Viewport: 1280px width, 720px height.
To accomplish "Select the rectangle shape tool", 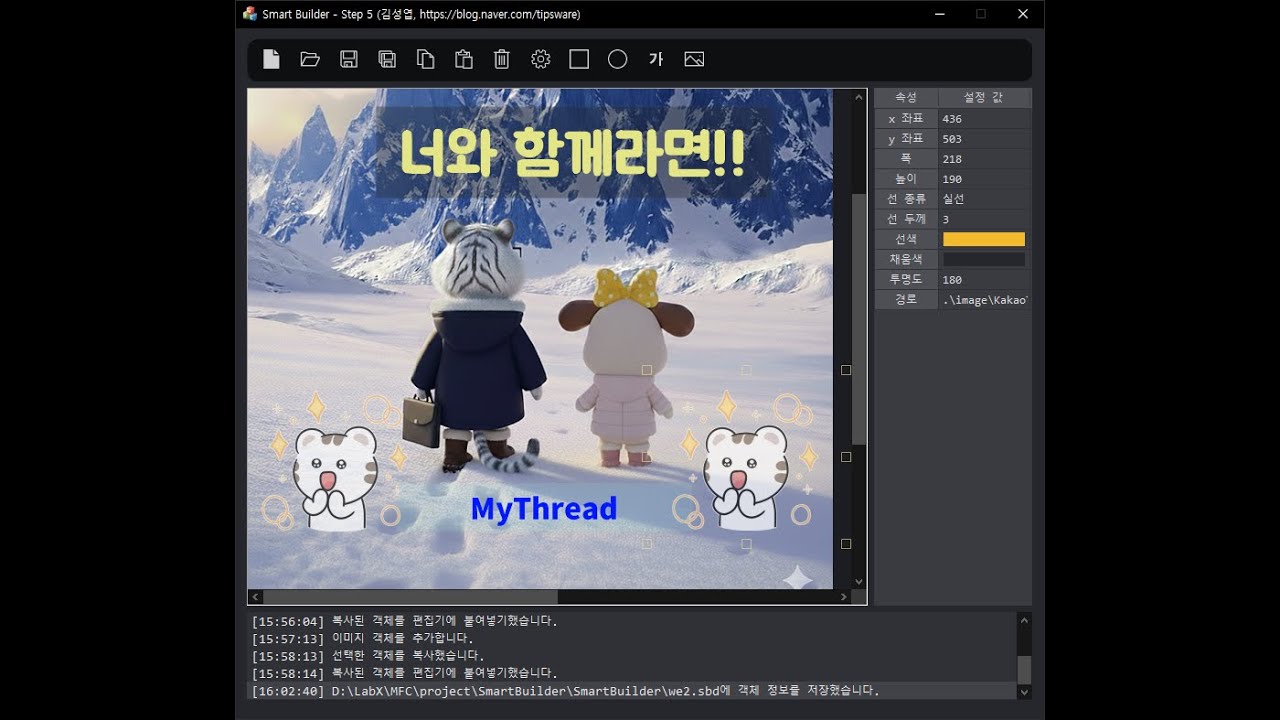I will pyautogui.click(x=579, y=59).
